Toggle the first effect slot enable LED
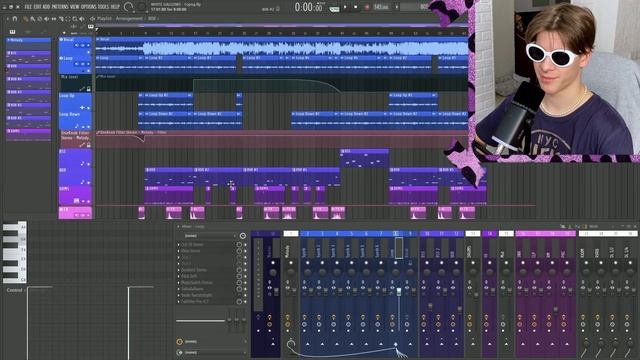 coord(245,244)
